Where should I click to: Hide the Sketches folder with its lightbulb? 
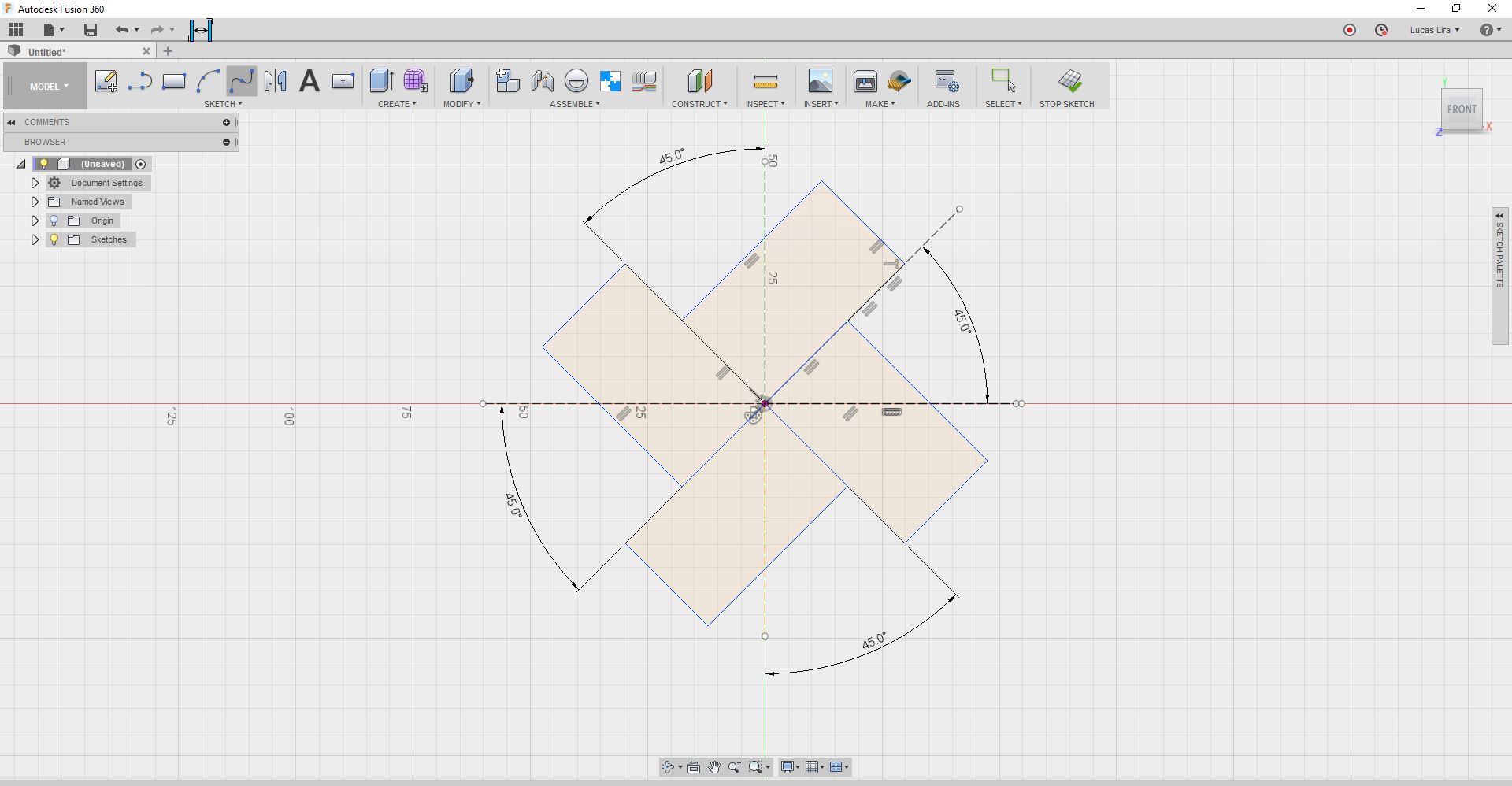[54, 239]
